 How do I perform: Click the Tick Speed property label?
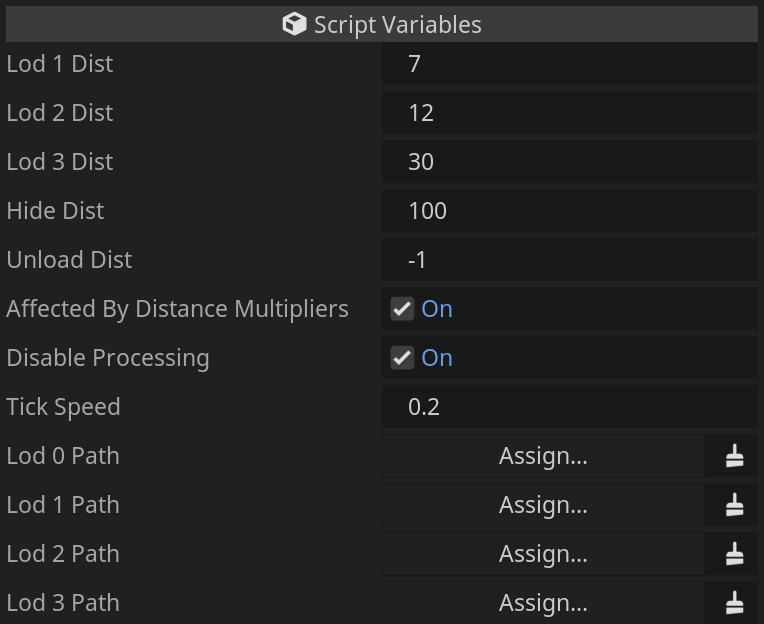(63, 407)
